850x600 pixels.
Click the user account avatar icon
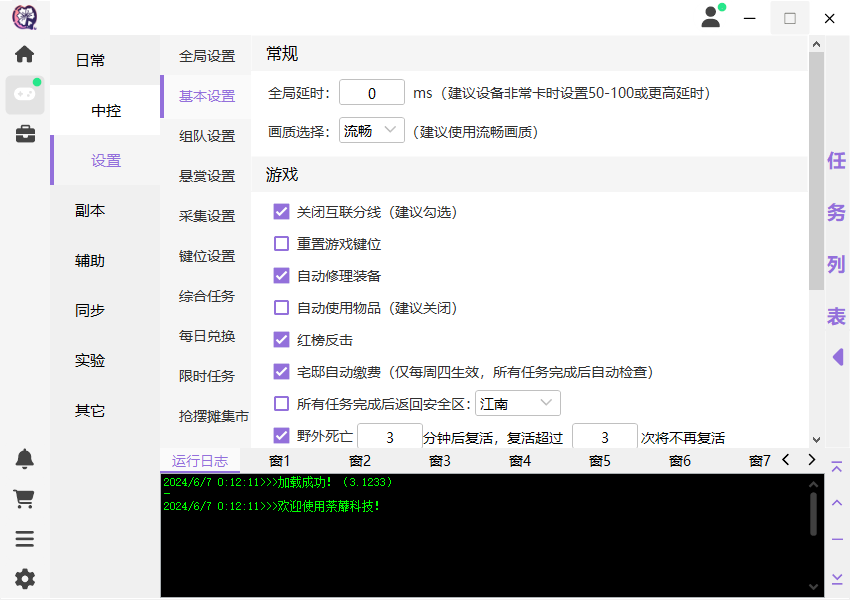711,17
